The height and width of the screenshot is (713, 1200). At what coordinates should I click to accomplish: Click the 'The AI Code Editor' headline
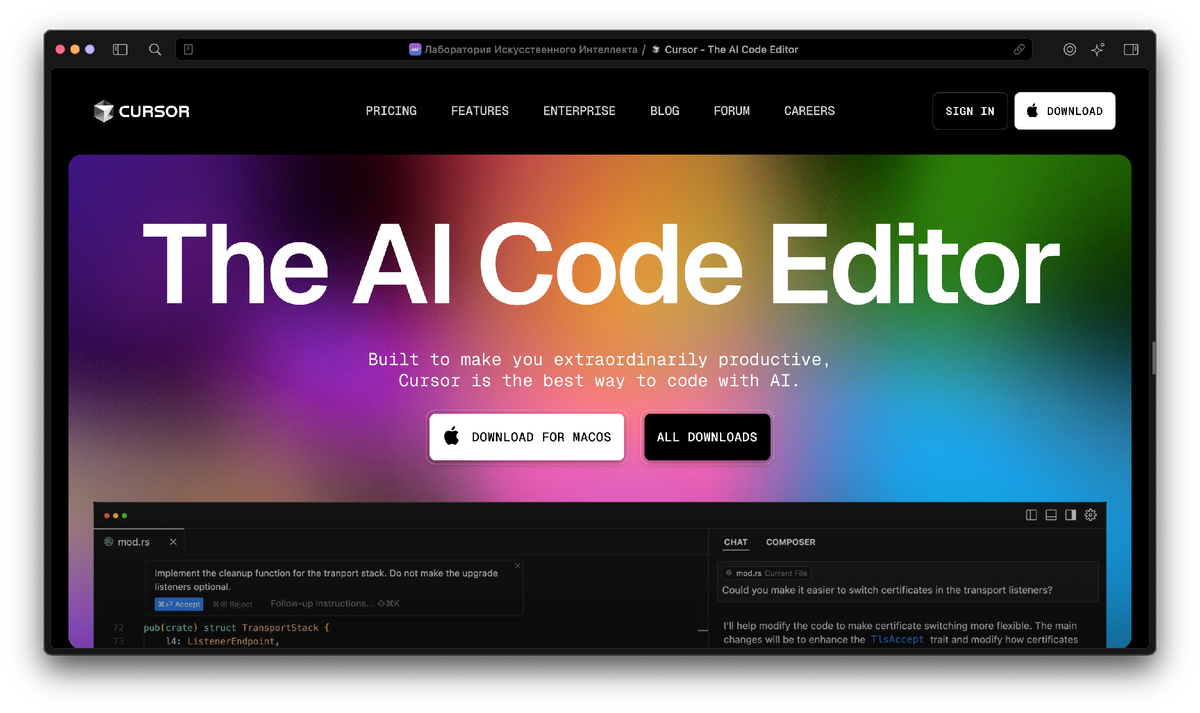(x=600, y=263)
